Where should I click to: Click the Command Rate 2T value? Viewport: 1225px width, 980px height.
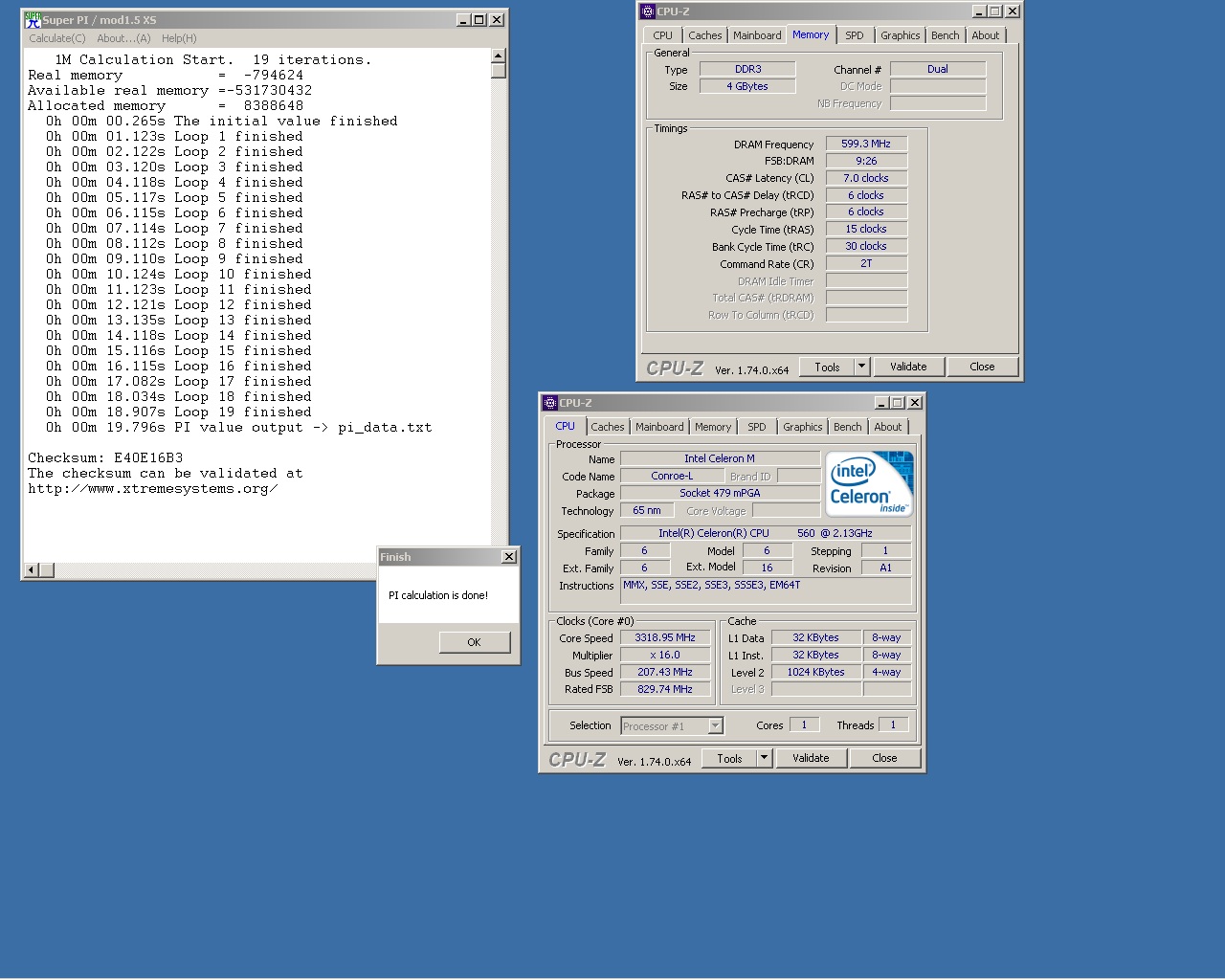pyautogui.click(x=866, y=263)
